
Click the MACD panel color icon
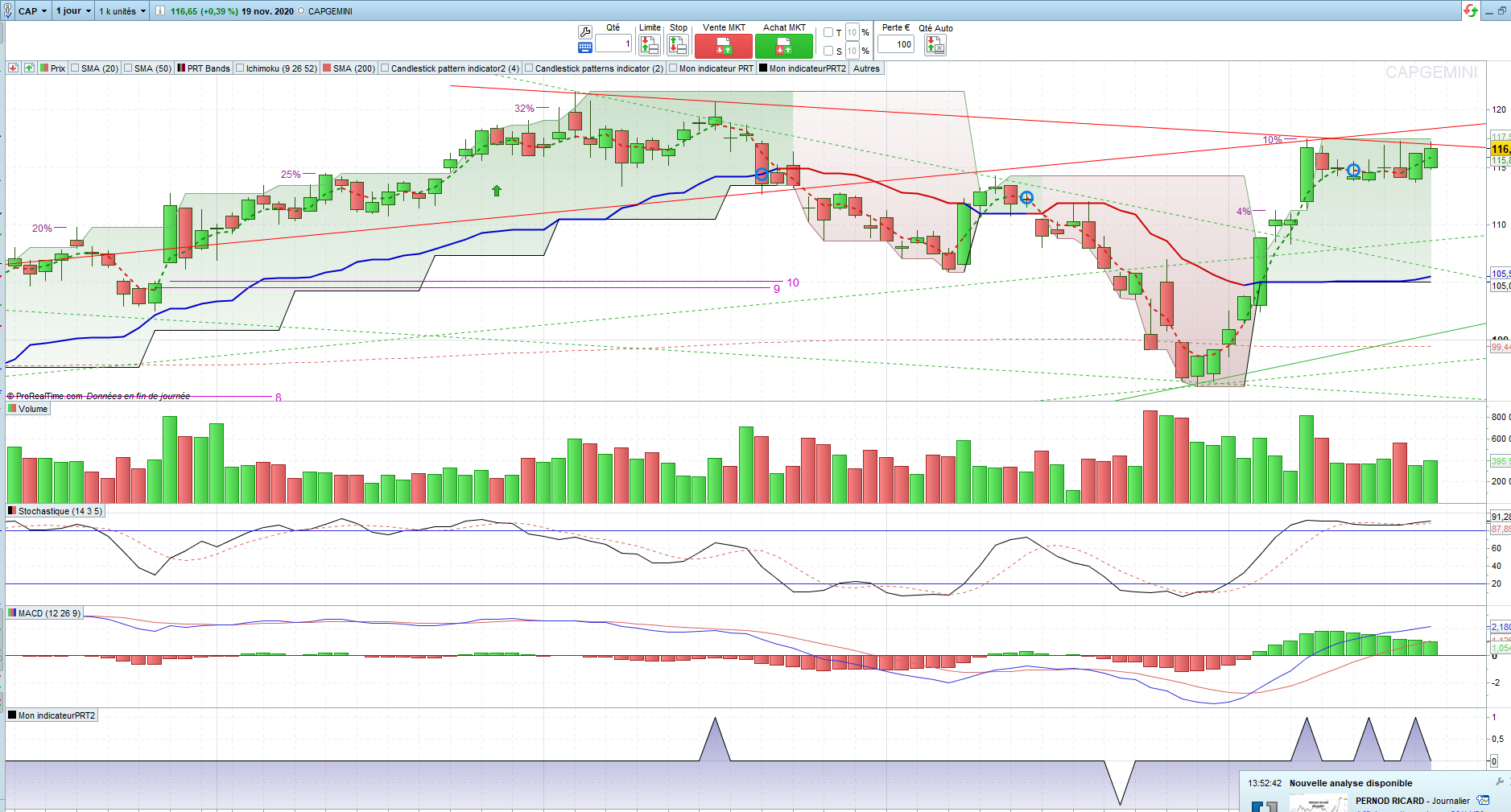[12, 613]
